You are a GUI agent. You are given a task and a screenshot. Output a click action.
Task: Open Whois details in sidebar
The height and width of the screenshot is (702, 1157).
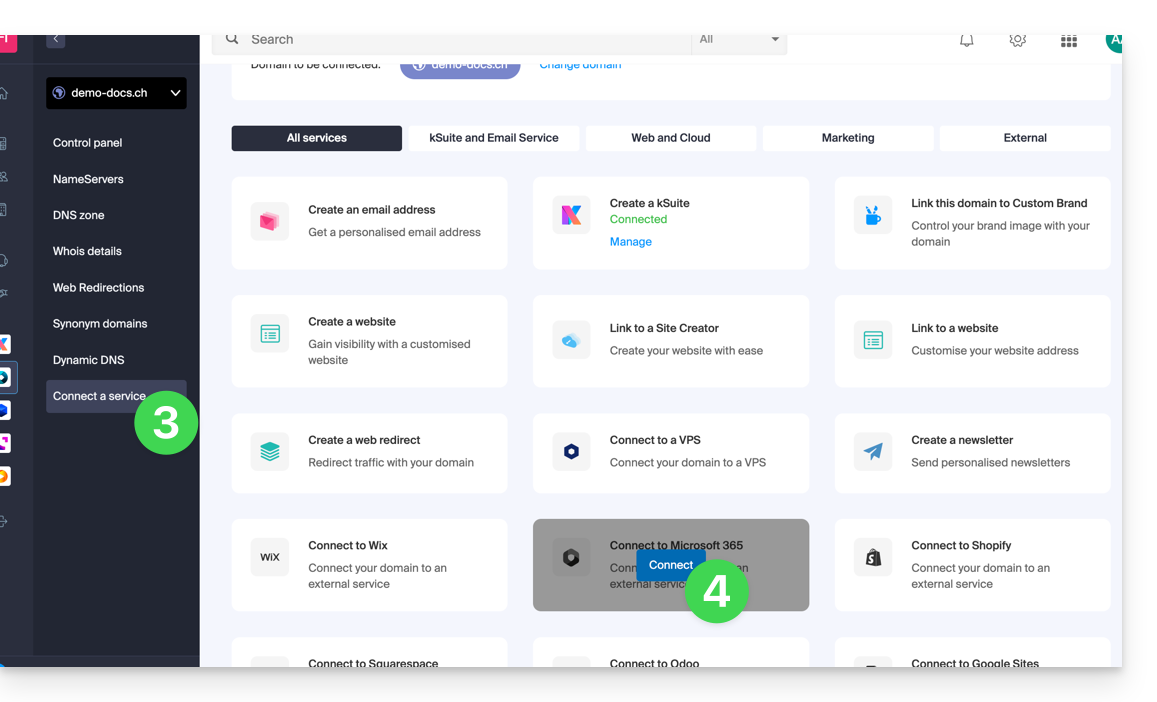(87, 252)
